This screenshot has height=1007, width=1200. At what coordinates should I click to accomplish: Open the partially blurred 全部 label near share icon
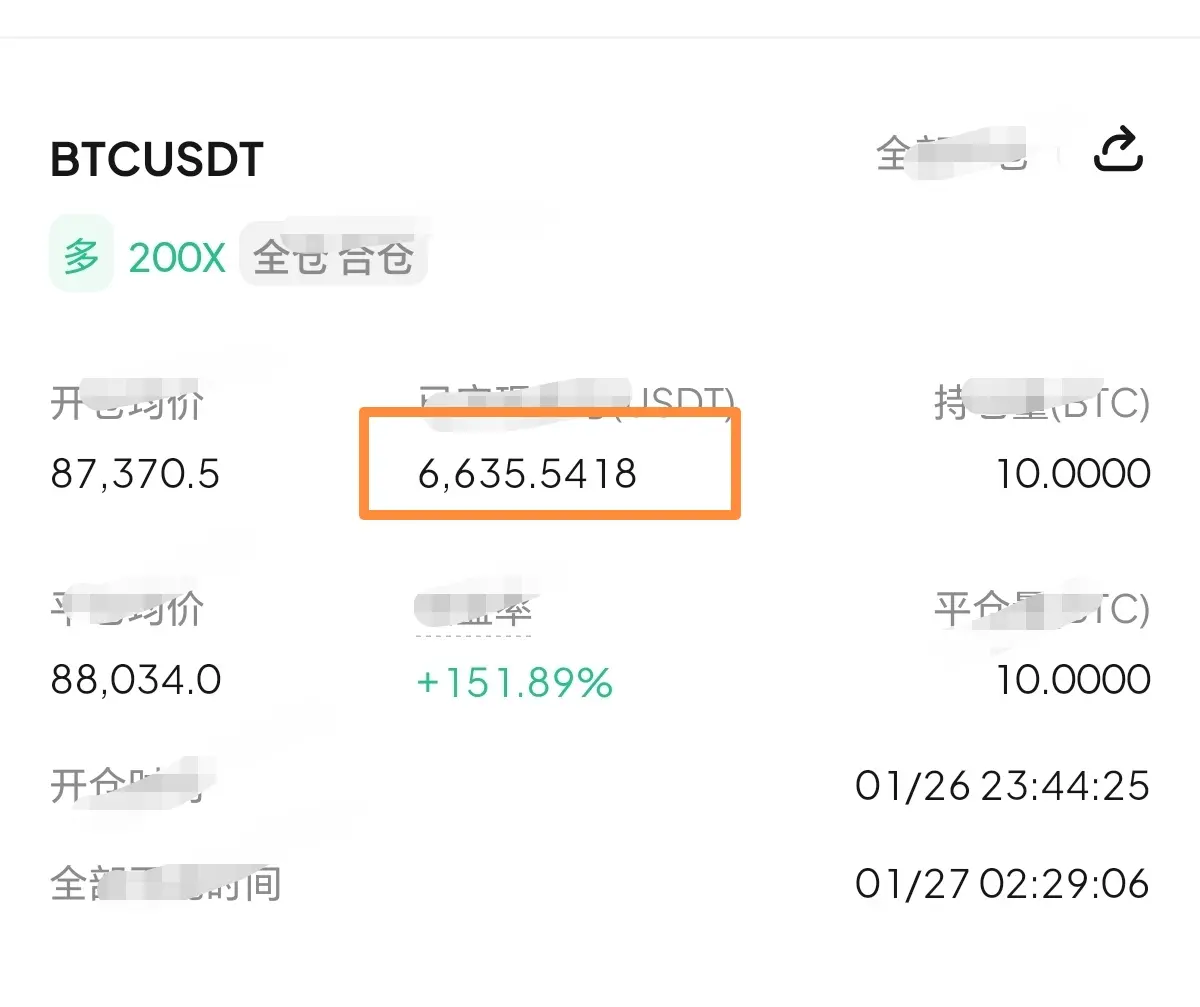(x=952, y=153)
